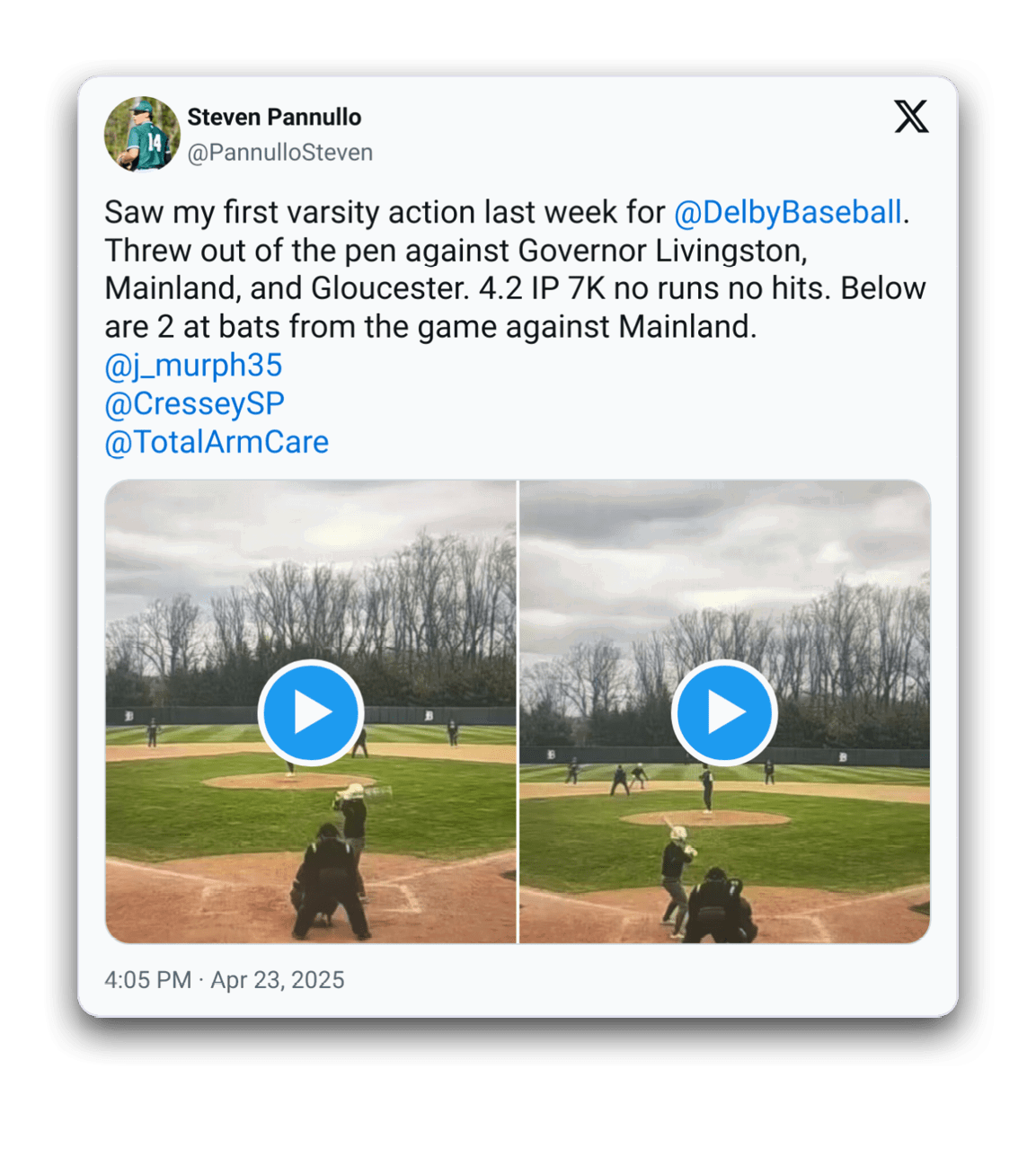
Task: Open the @TotalArmCare mention
Action: 217,442
